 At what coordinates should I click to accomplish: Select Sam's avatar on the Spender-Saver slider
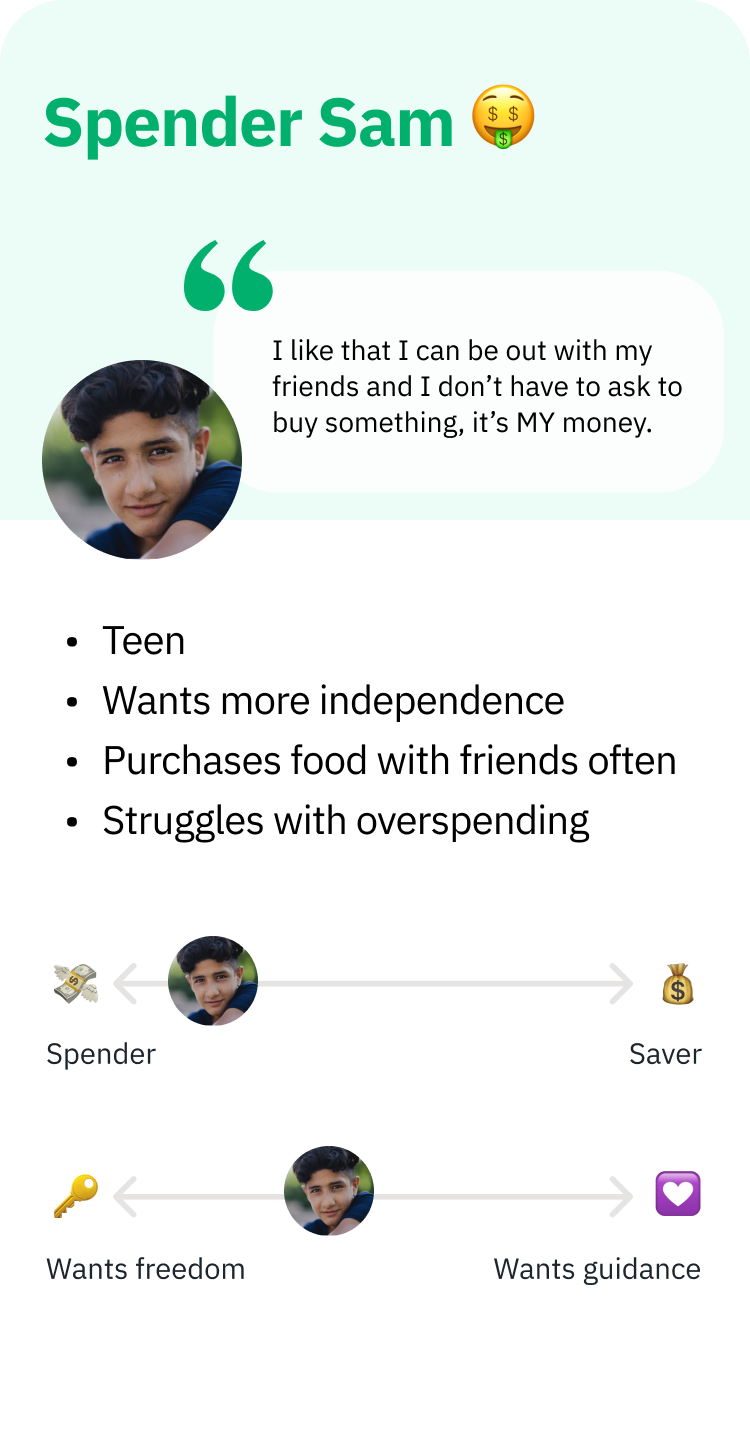coord(213,981)
